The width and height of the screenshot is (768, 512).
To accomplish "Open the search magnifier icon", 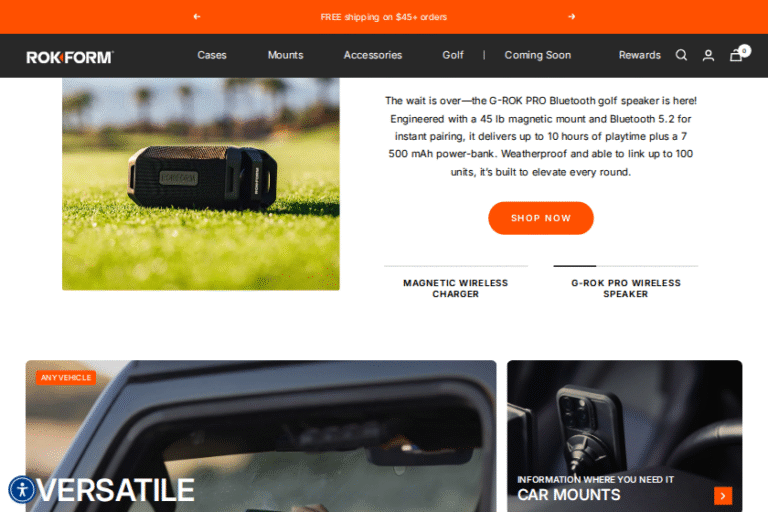I will coord(681,55).
